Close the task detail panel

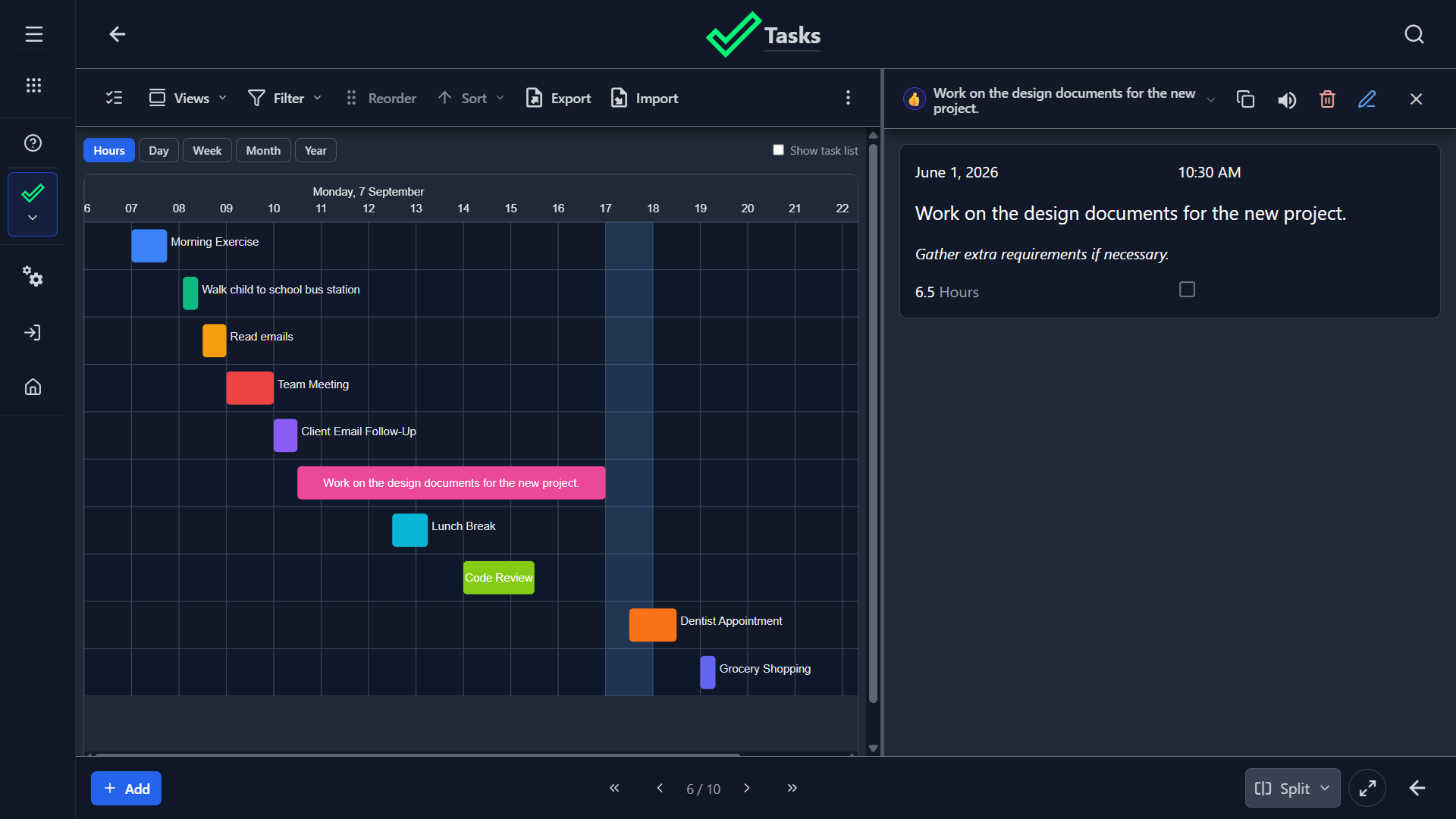1416,99
